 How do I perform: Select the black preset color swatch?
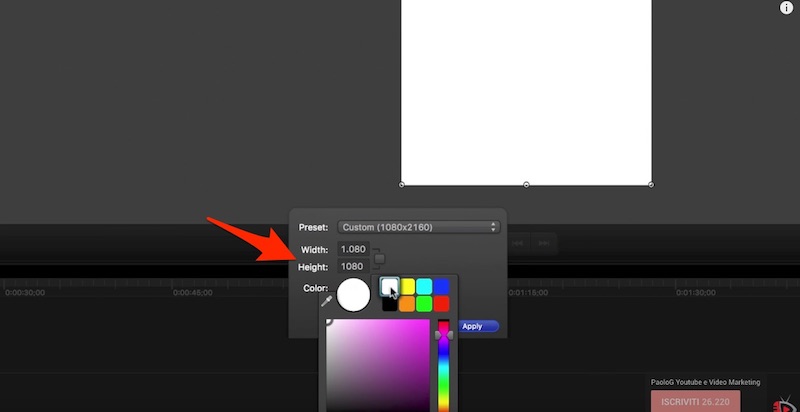390,304
